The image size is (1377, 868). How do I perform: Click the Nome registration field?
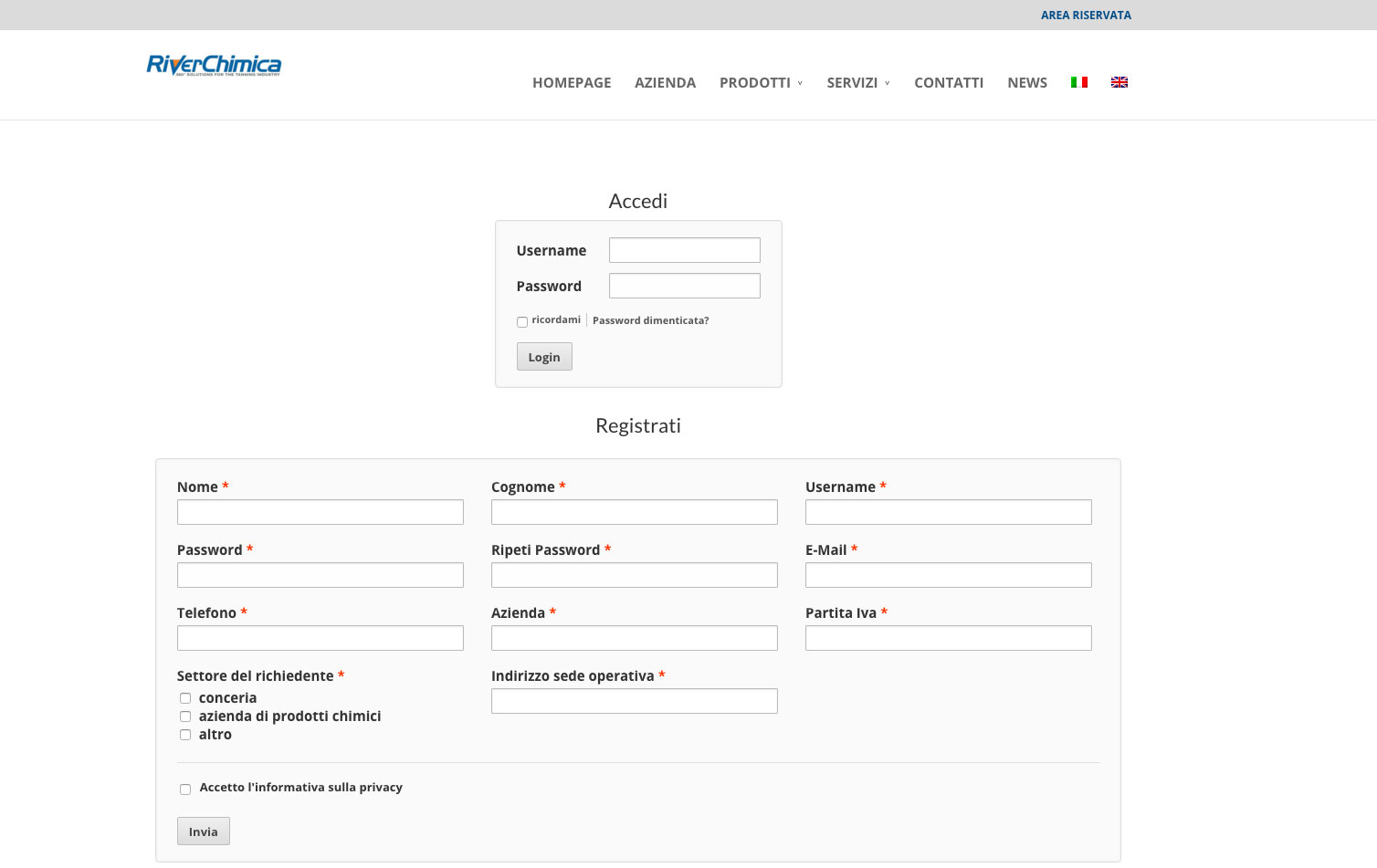(321, 512)
